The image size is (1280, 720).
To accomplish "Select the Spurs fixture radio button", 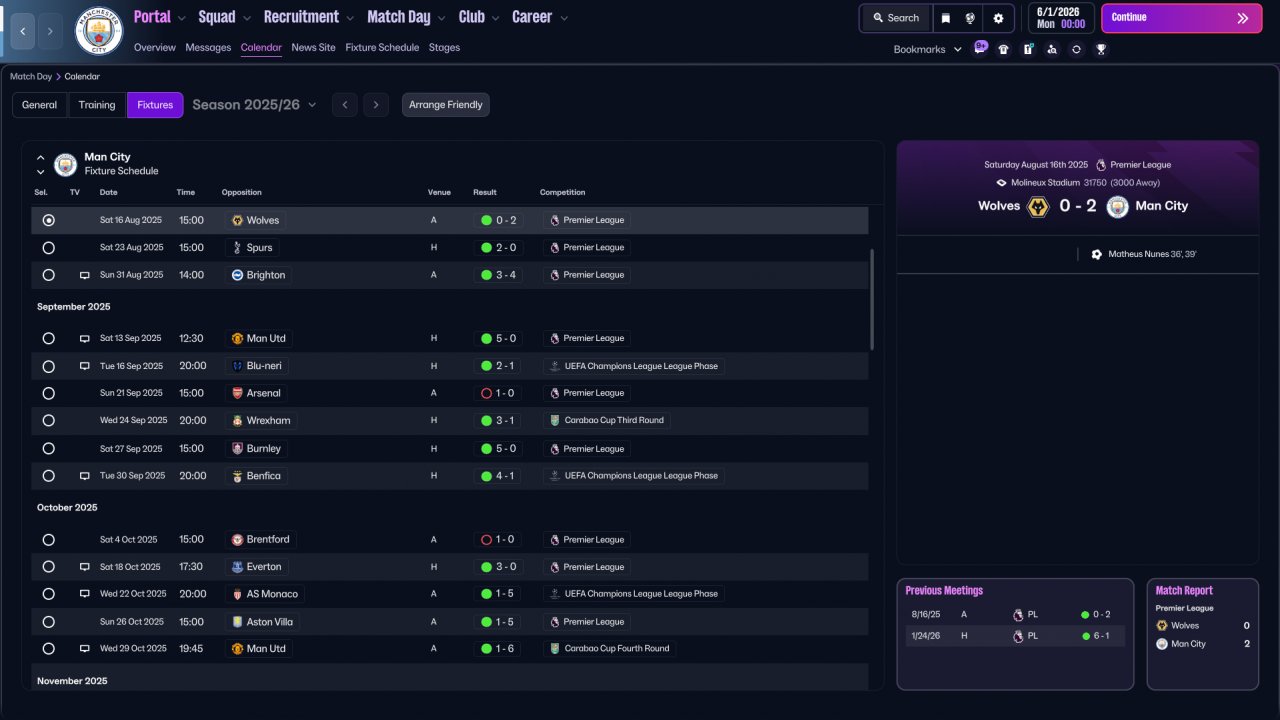I will 48,248.
